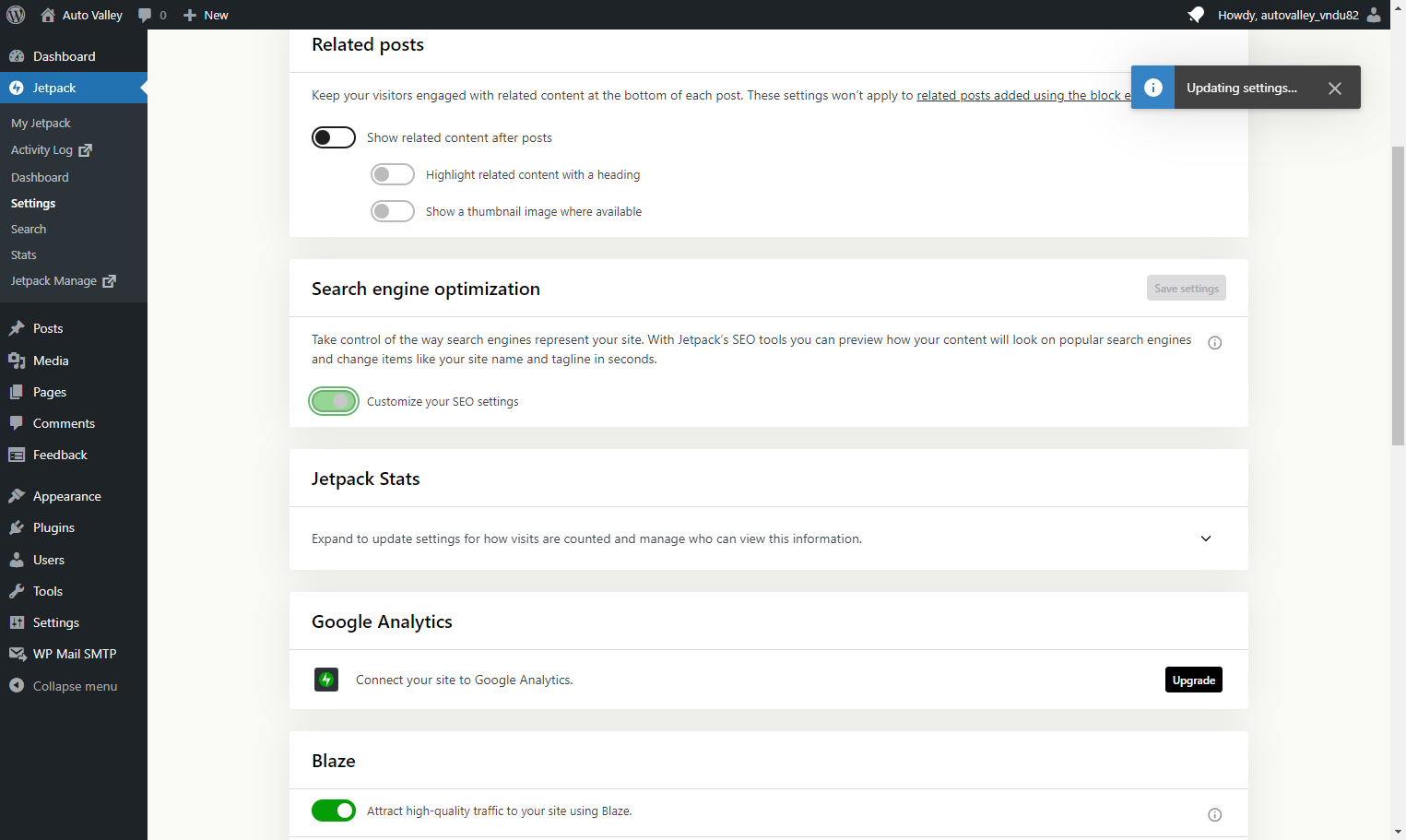
Task: Open Users via the person icon
Action: click(x=17, y=560)
